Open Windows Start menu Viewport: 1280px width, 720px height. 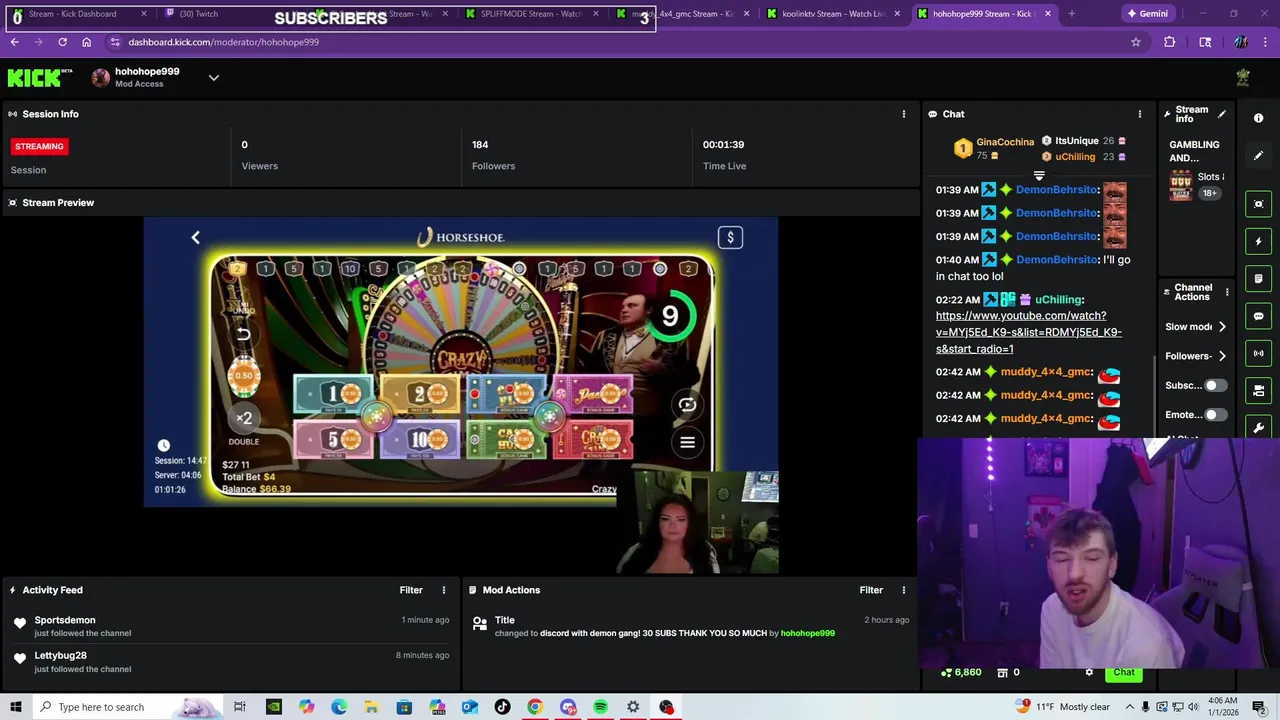tap(17, 707)
